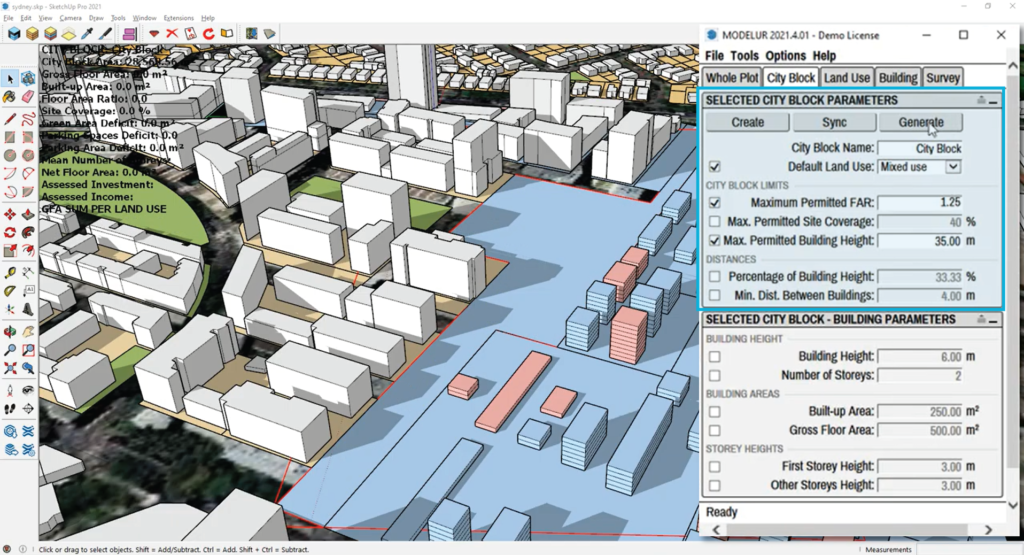
Task: Click the Zoom Extents tool
Action: (x=10, y=368)
